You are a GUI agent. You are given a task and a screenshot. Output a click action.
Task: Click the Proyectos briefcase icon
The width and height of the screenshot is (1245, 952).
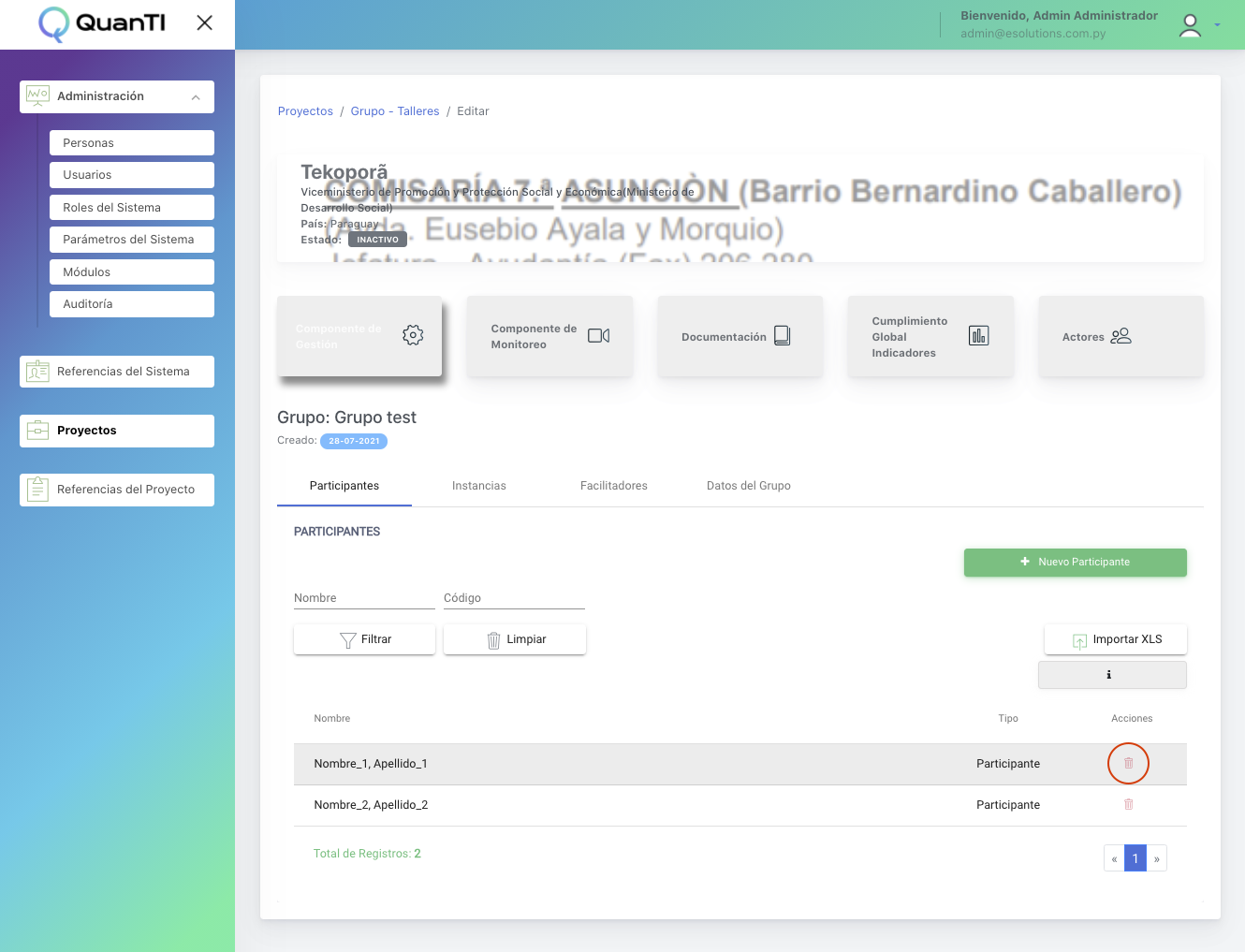(37, 431)
